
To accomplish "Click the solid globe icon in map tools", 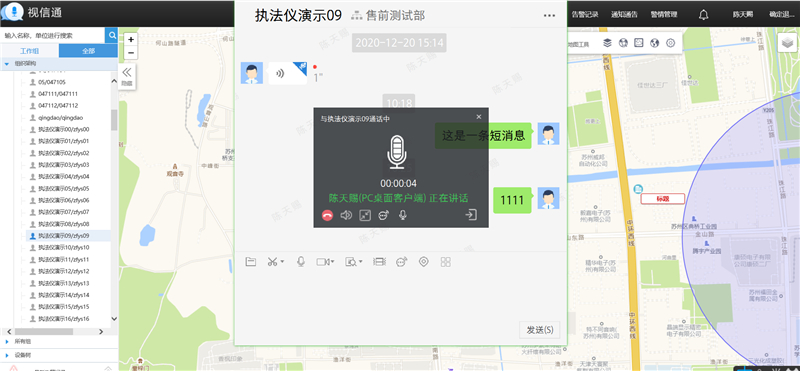I will point(655,43).
